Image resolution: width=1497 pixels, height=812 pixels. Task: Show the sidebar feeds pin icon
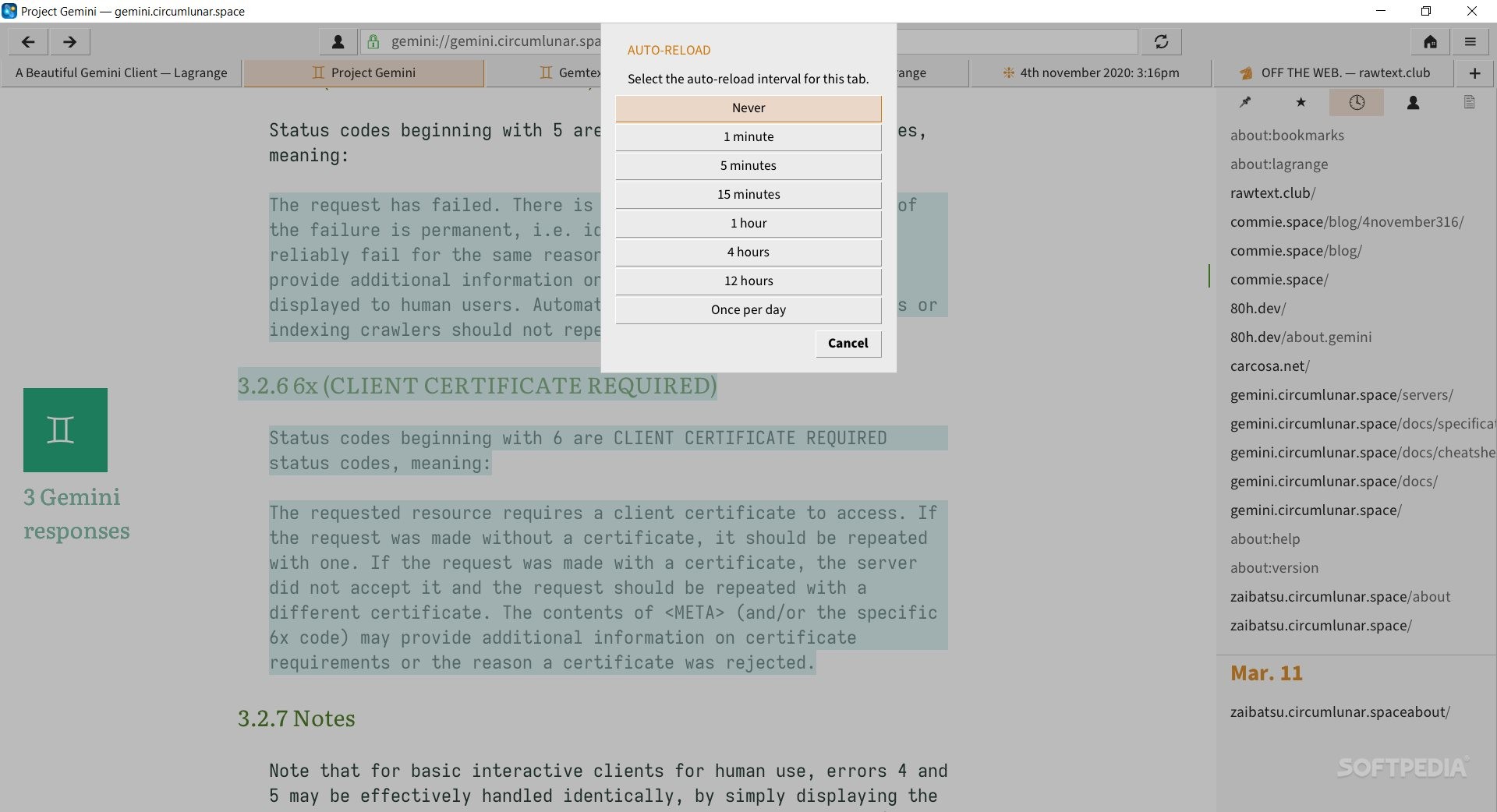click(x=1245, y=102)
